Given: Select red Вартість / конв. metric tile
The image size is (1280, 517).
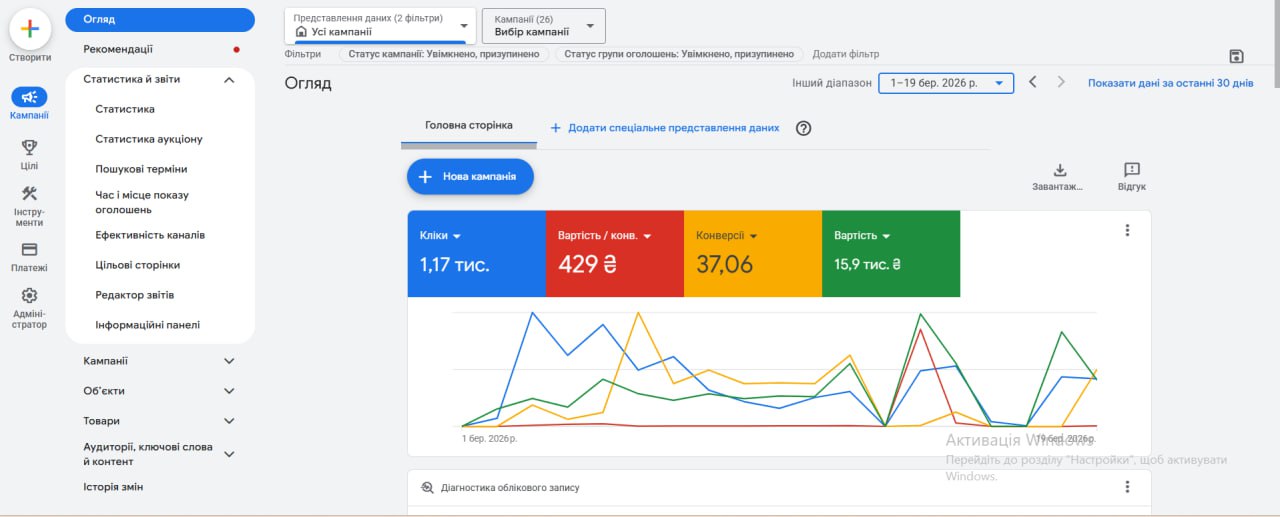Looking at the screenshot, I should [x=614, y=254].
